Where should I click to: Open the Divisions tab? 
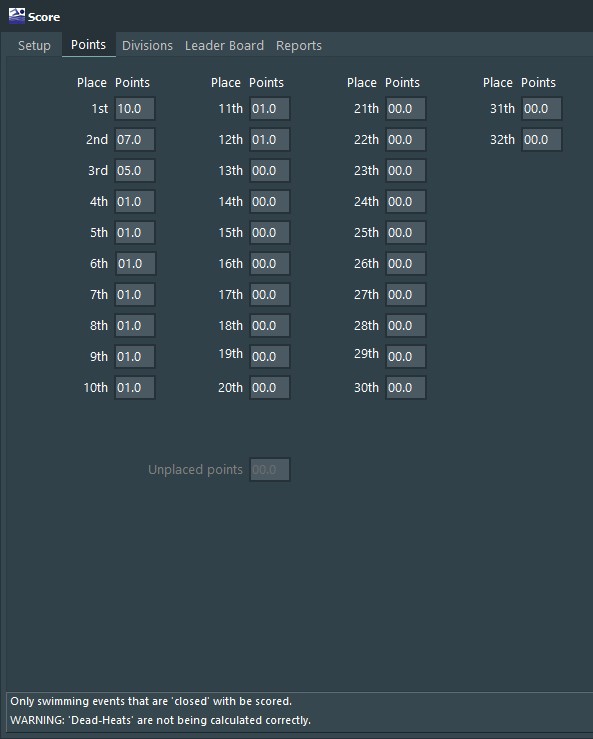coord(147,46)
